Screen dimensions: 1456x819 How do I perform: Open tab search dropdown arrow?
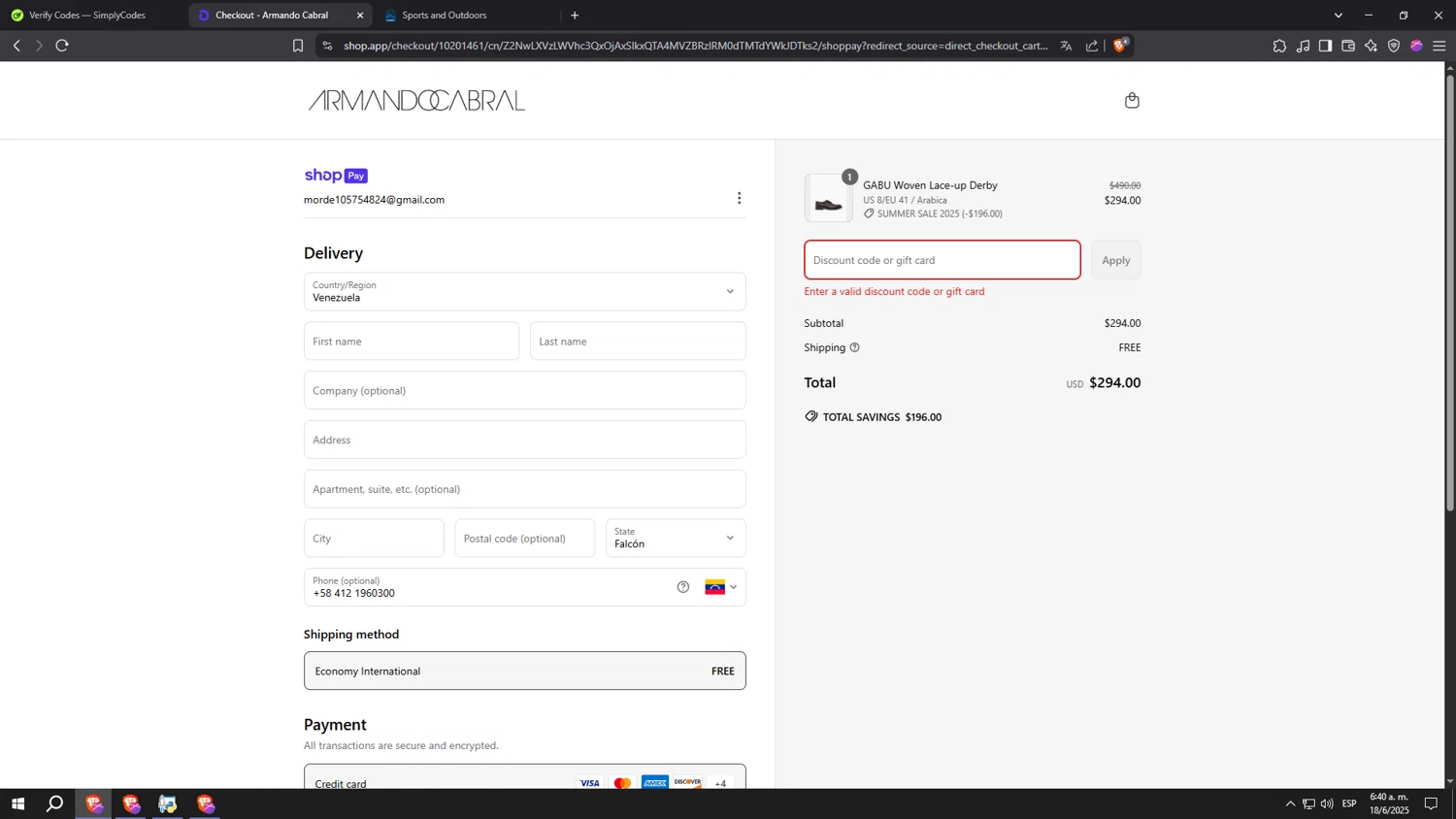tap(1338, 16)
